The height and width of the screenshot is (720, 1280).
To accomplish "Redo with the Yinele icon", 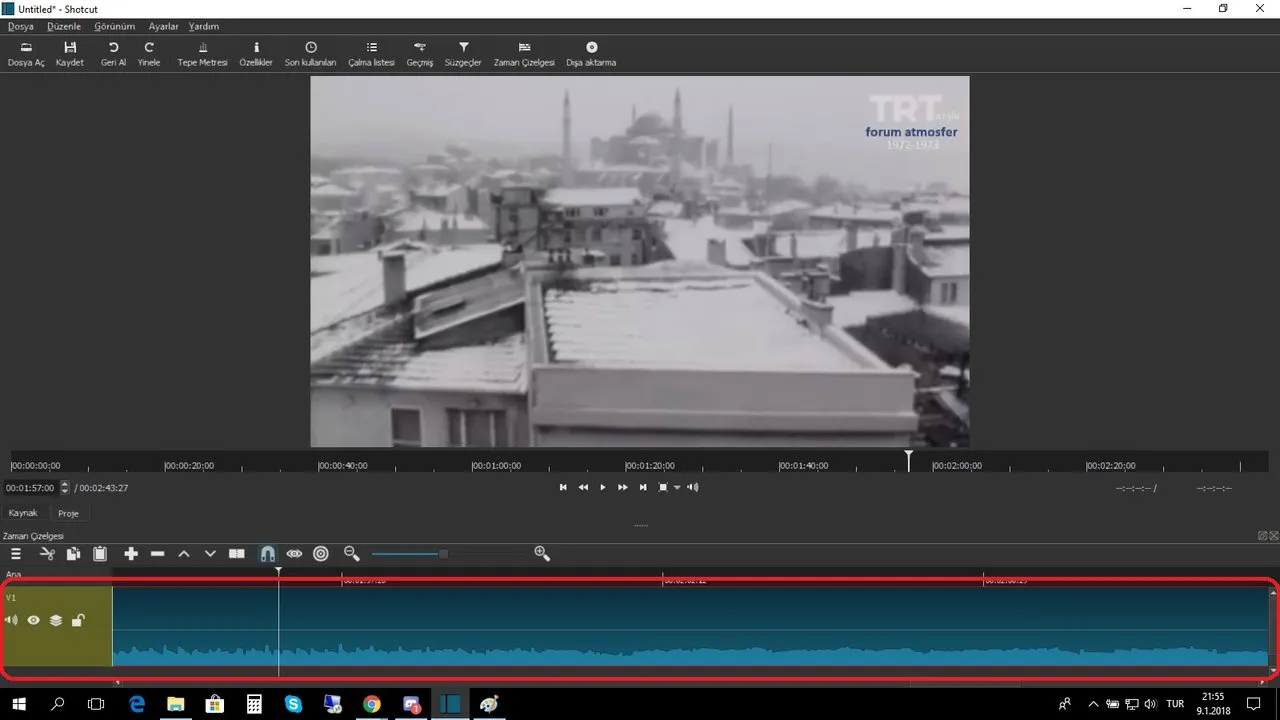I will click(x=149, y=54).
